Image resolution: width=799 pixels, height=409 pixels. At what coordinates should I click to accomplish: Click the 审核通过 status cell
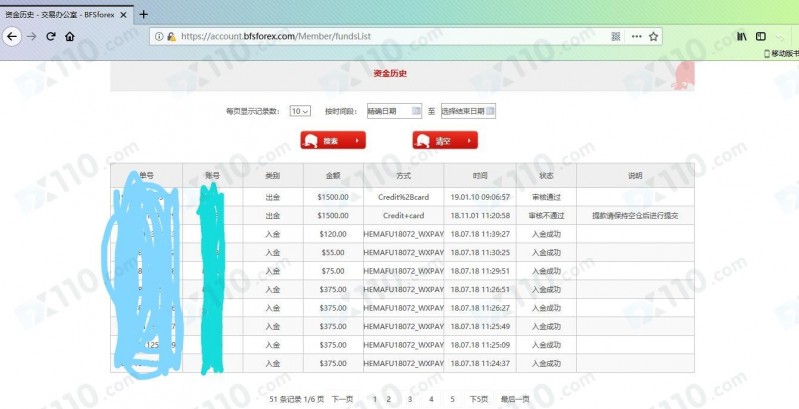point(546,197)
